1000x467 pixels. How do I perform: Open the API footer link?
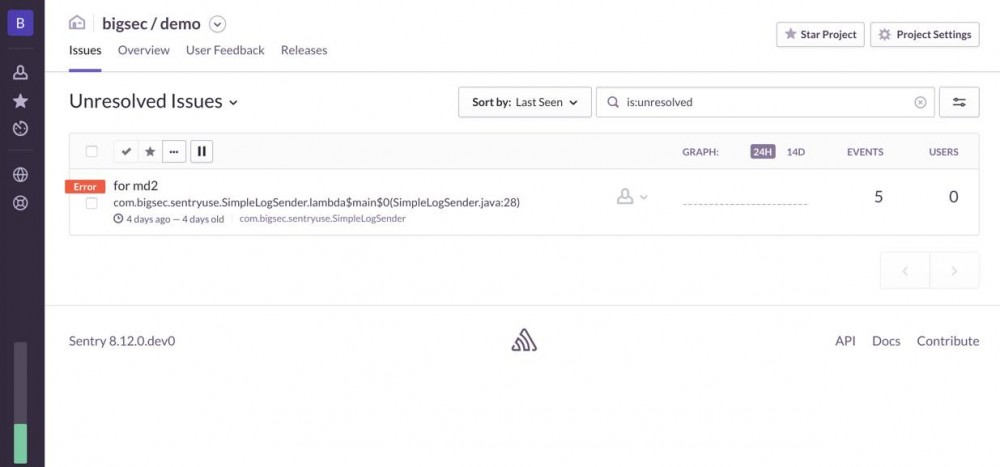tap(845, 341)
